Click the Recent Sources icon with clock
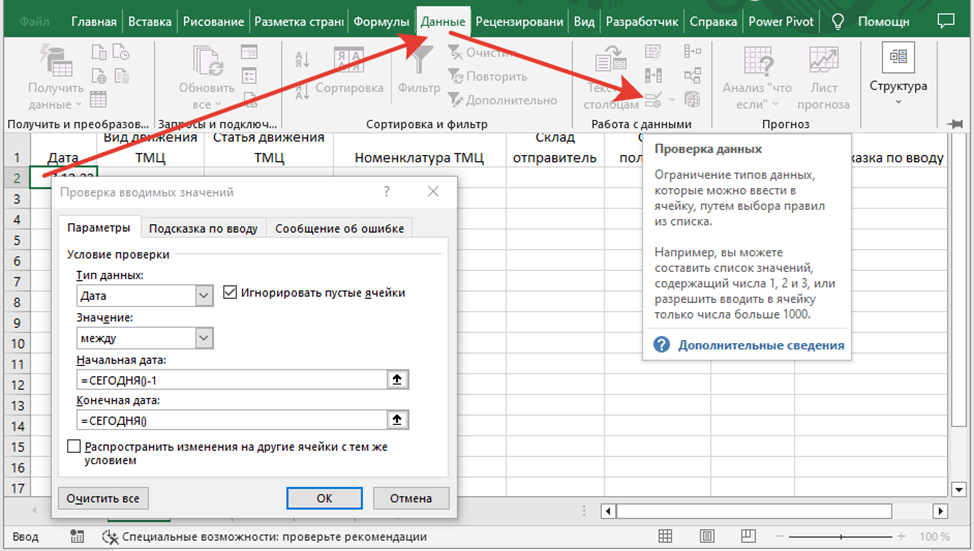 click(x=121, y=52)
